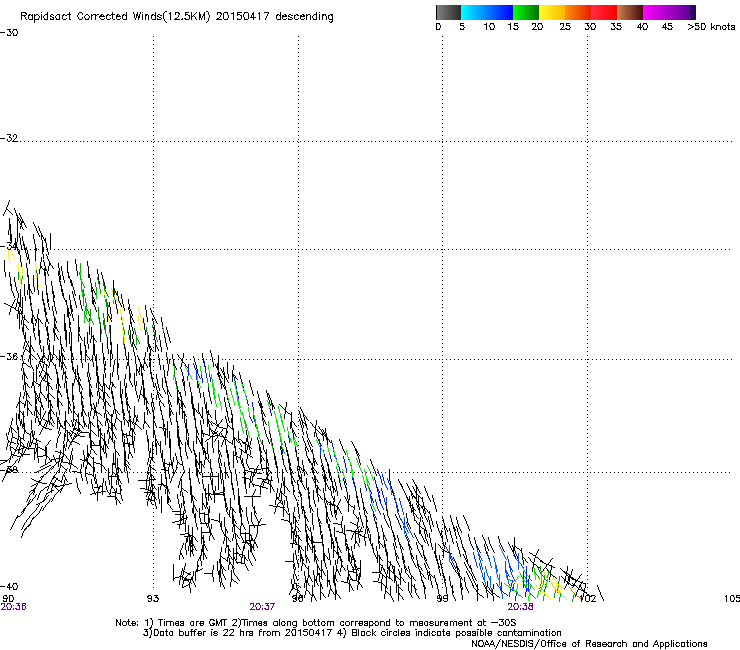Click the '>50 knots' legend label
Screen dimensions: 740x650
pyautogui.click(x=711, y=27)
